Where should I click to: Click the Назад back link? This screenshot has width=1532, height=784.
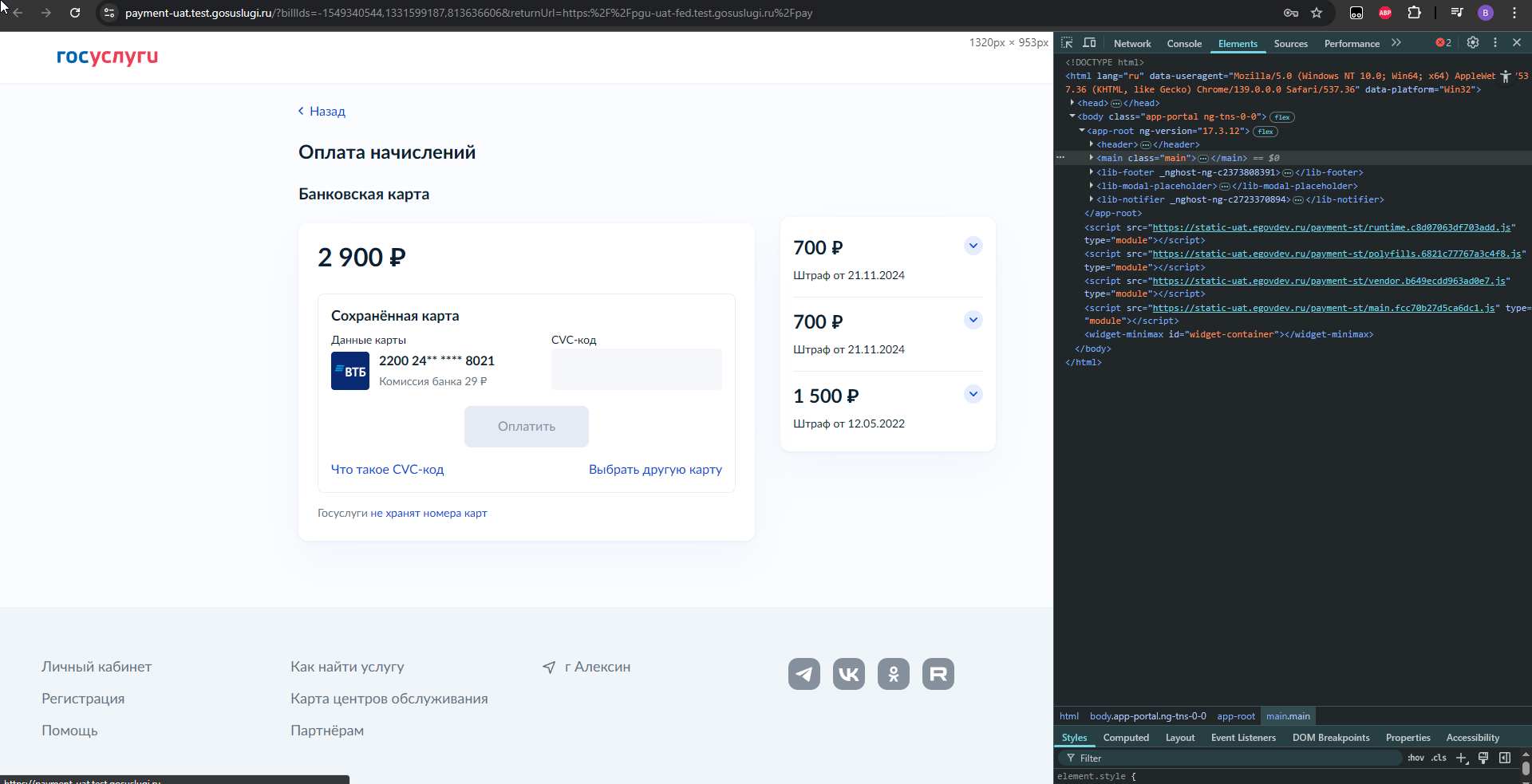coord(322,112)
